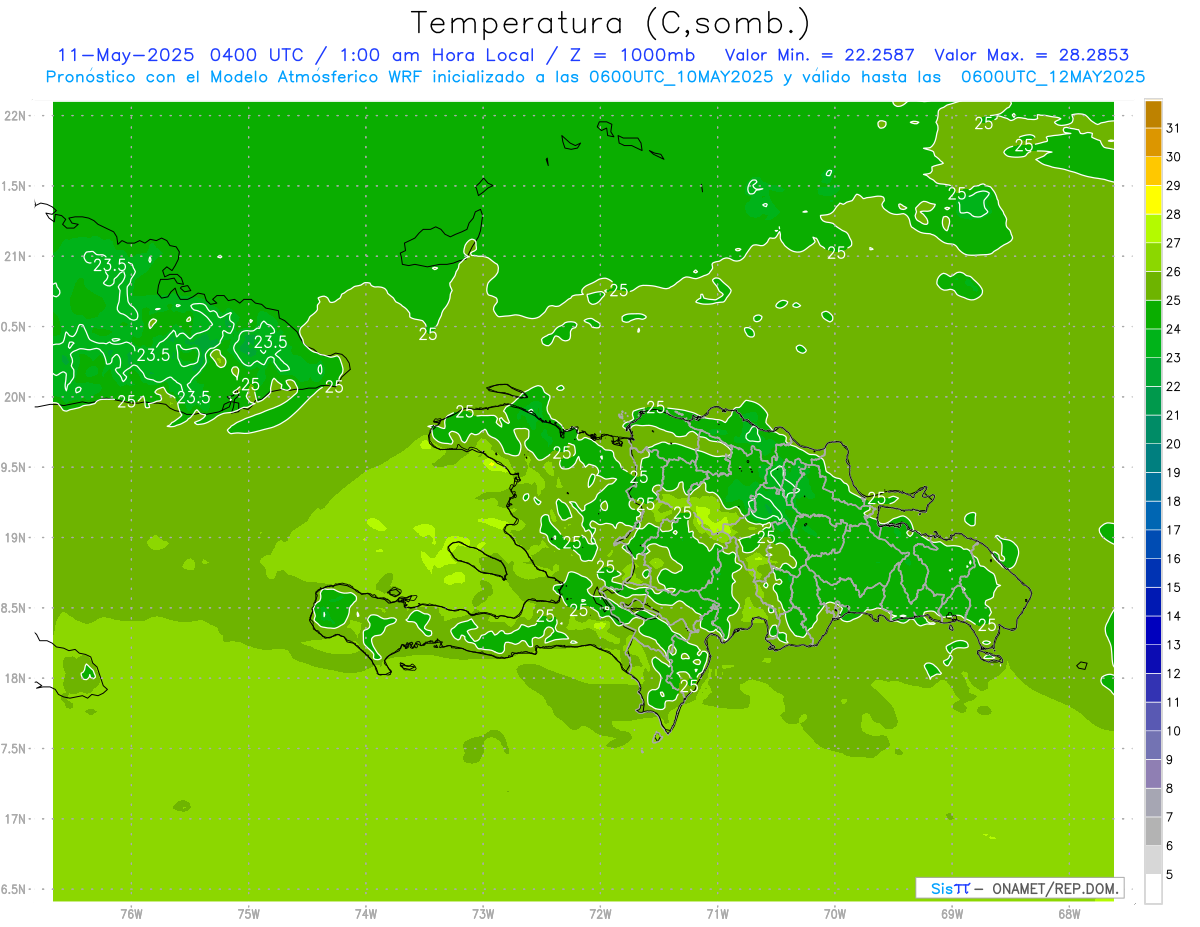The width and height of the screenshot is (1200, 927).
Task: Click the "75W" longitude axis label
Action: tap(249, 914)
